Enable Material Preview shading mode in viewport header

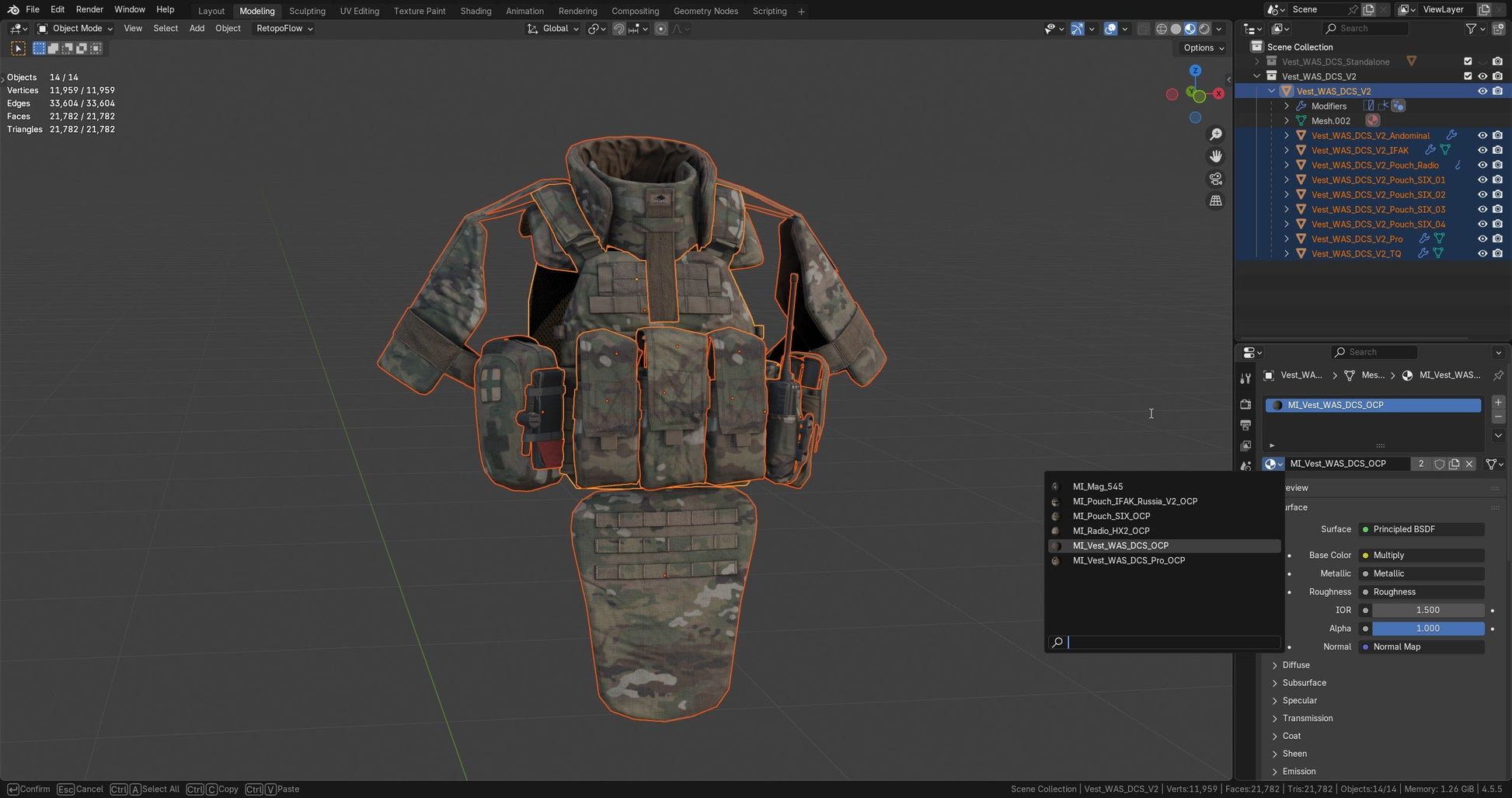[x=1190, y=28]
